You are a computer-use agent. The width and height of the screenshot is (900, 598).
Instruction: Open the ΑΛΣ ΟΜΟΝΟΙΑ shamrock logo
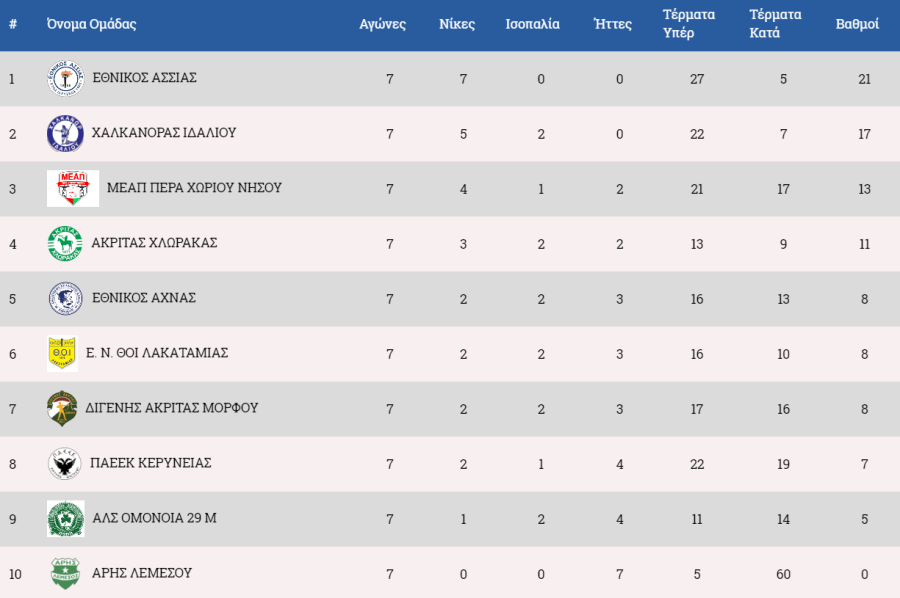(65, 519)
